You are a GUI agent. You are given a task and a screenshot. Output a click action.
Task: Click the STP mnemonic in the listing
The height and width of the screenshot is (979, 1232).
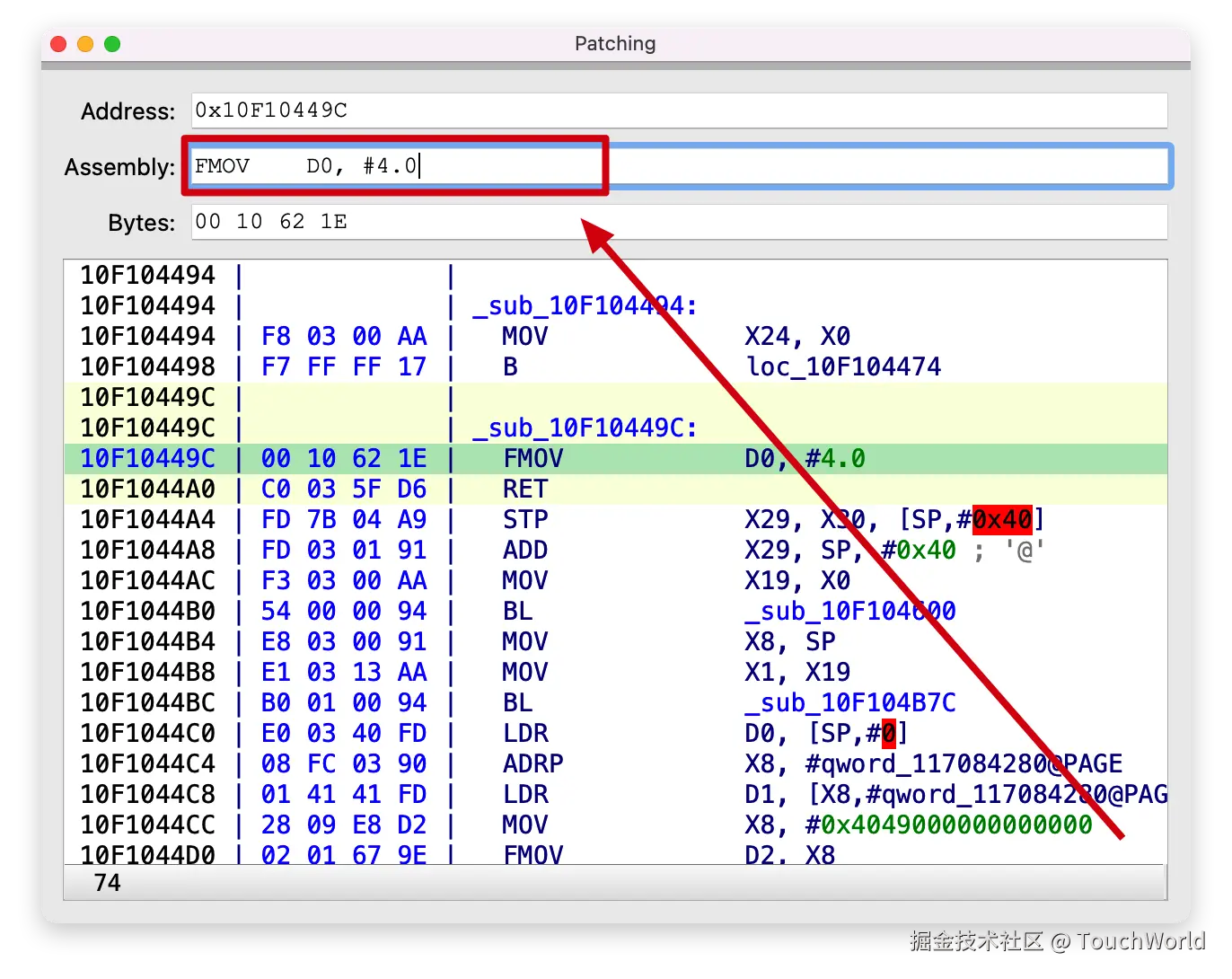point(525,519)
